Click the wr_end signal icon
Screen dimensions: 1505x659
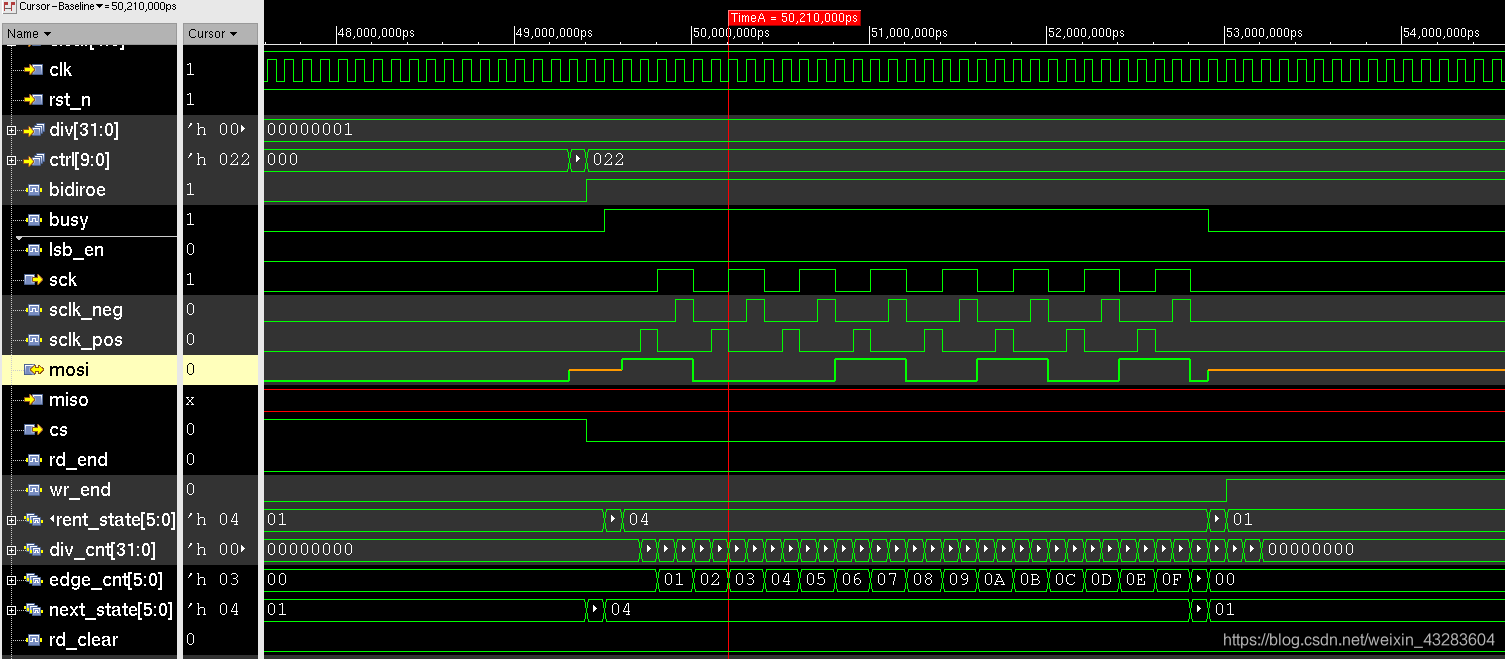tap(34, 490)
